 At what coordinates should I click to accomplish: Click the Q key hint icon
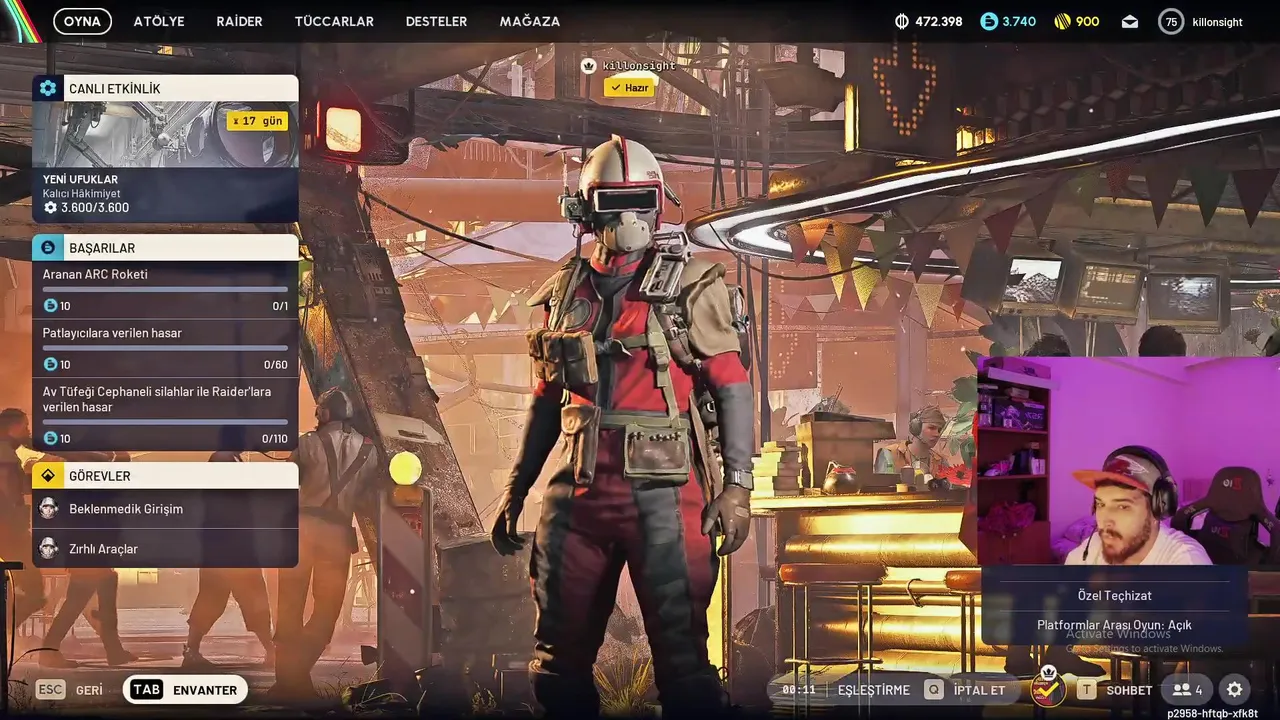point(933,690)
